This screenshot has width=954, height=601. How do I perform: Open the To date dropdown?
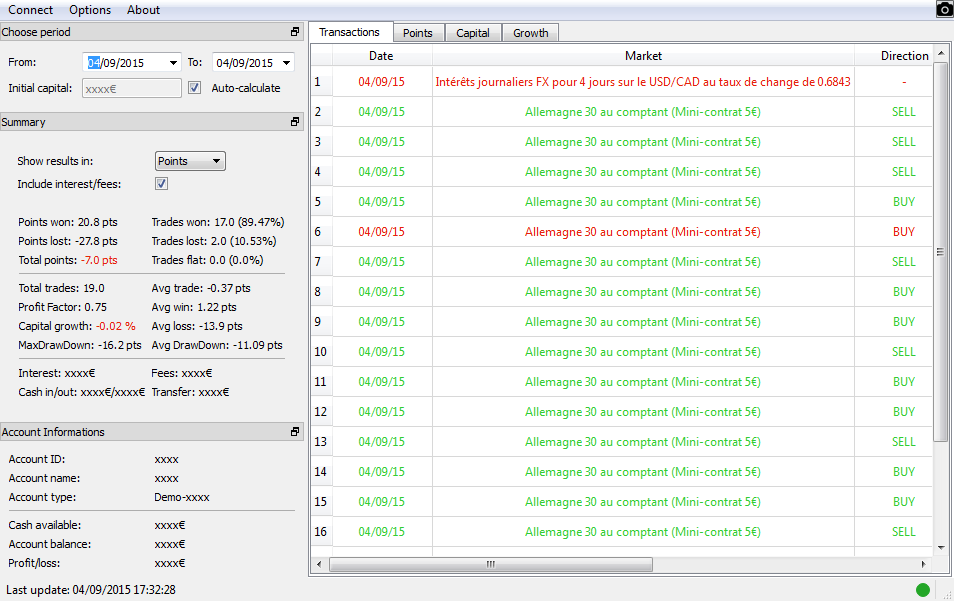tap(287, 63)
